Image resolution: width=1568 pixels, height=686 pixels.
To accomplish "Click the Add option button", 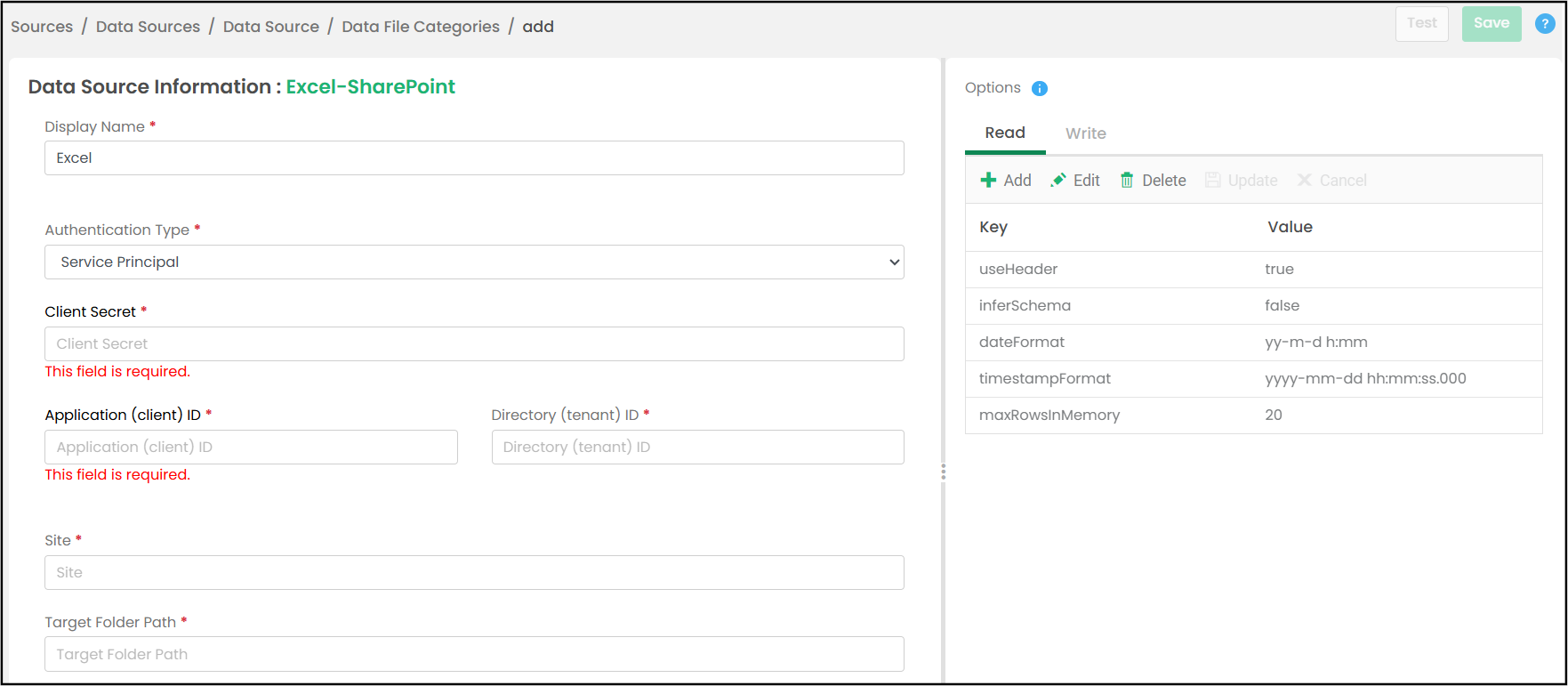I will coord(1006,181).
